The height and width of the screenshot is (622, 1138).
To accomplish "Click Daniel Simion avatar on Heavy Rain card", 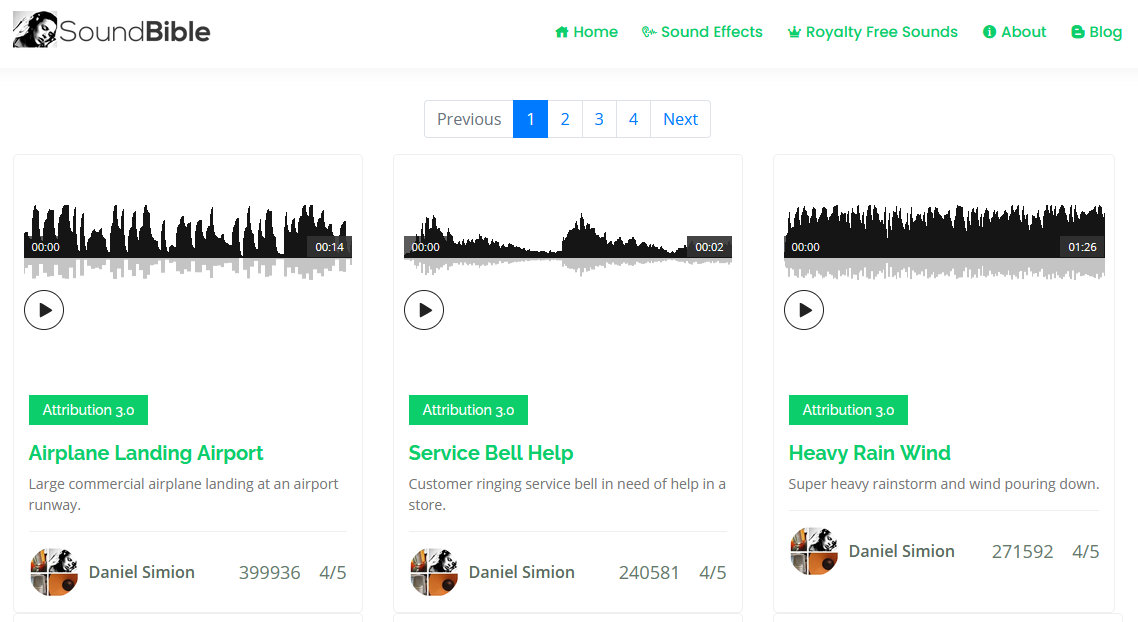I will tap(814, 551).
